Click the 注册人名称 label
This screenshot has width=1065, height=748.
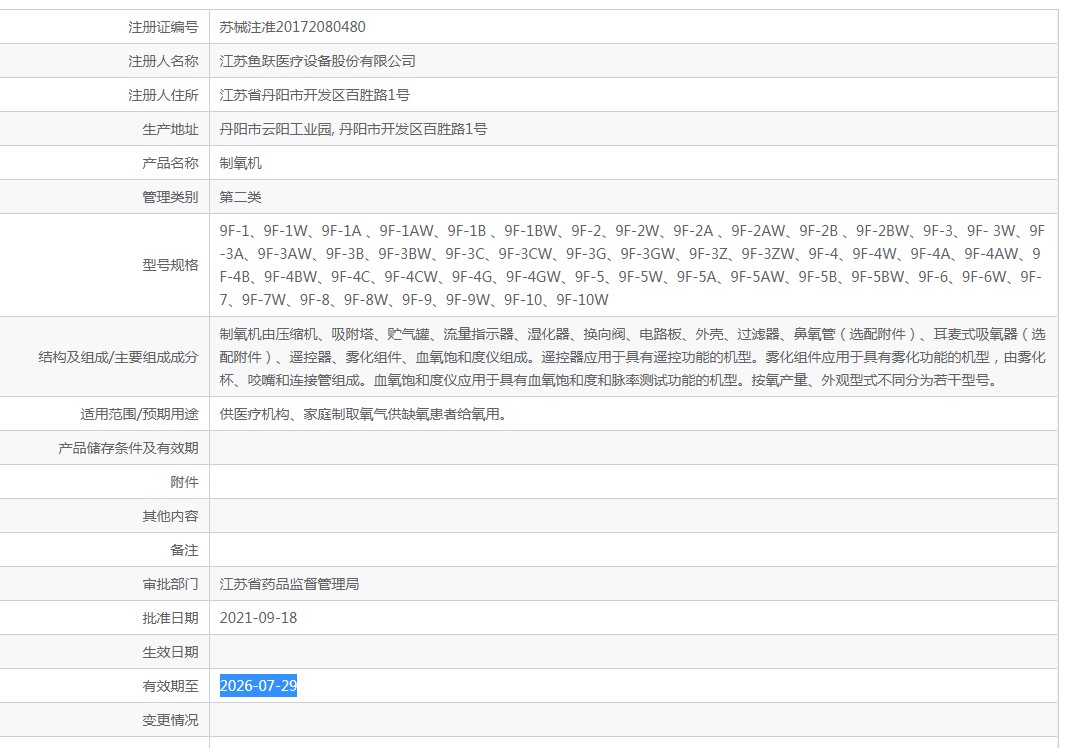click(163, 61)
